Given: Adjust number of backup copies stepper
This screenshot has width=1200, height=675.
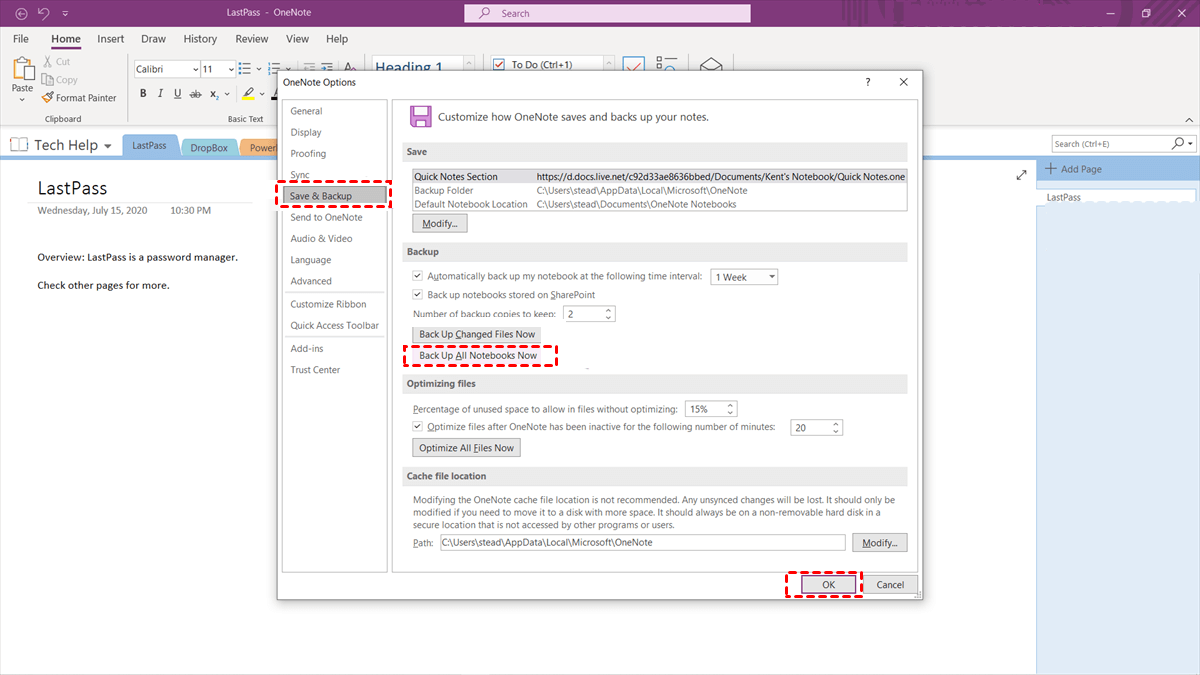Looking at the screenshot, I should (609, 314).
